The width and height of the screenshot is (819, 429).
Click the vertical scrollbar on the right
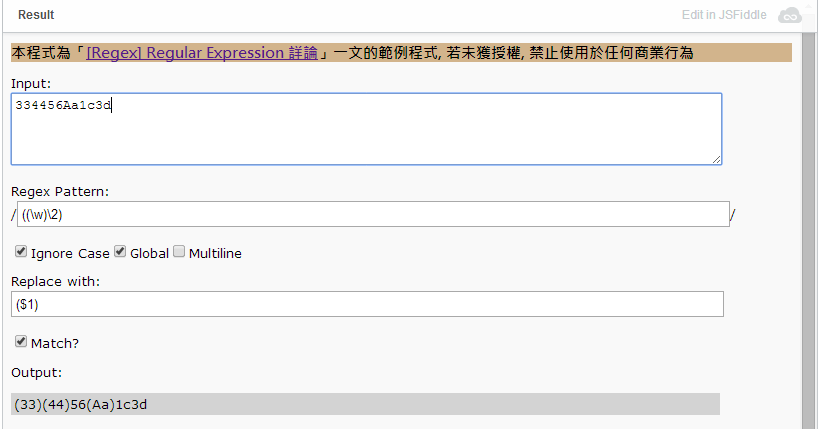[x=809, y=230]
